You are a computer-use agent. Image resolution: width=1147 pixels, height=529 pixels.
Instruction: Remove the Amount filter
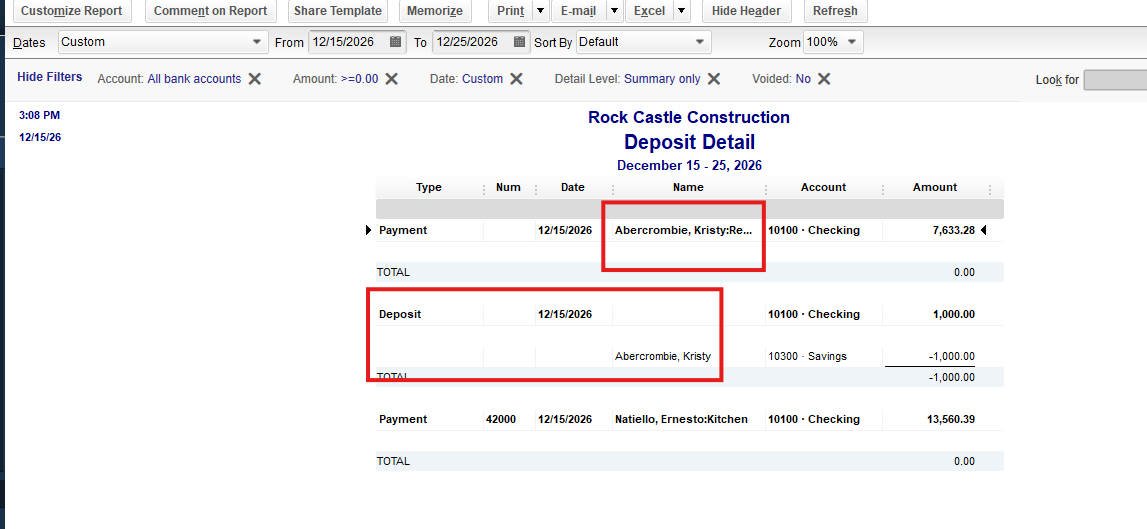click(x=391, y=79)
